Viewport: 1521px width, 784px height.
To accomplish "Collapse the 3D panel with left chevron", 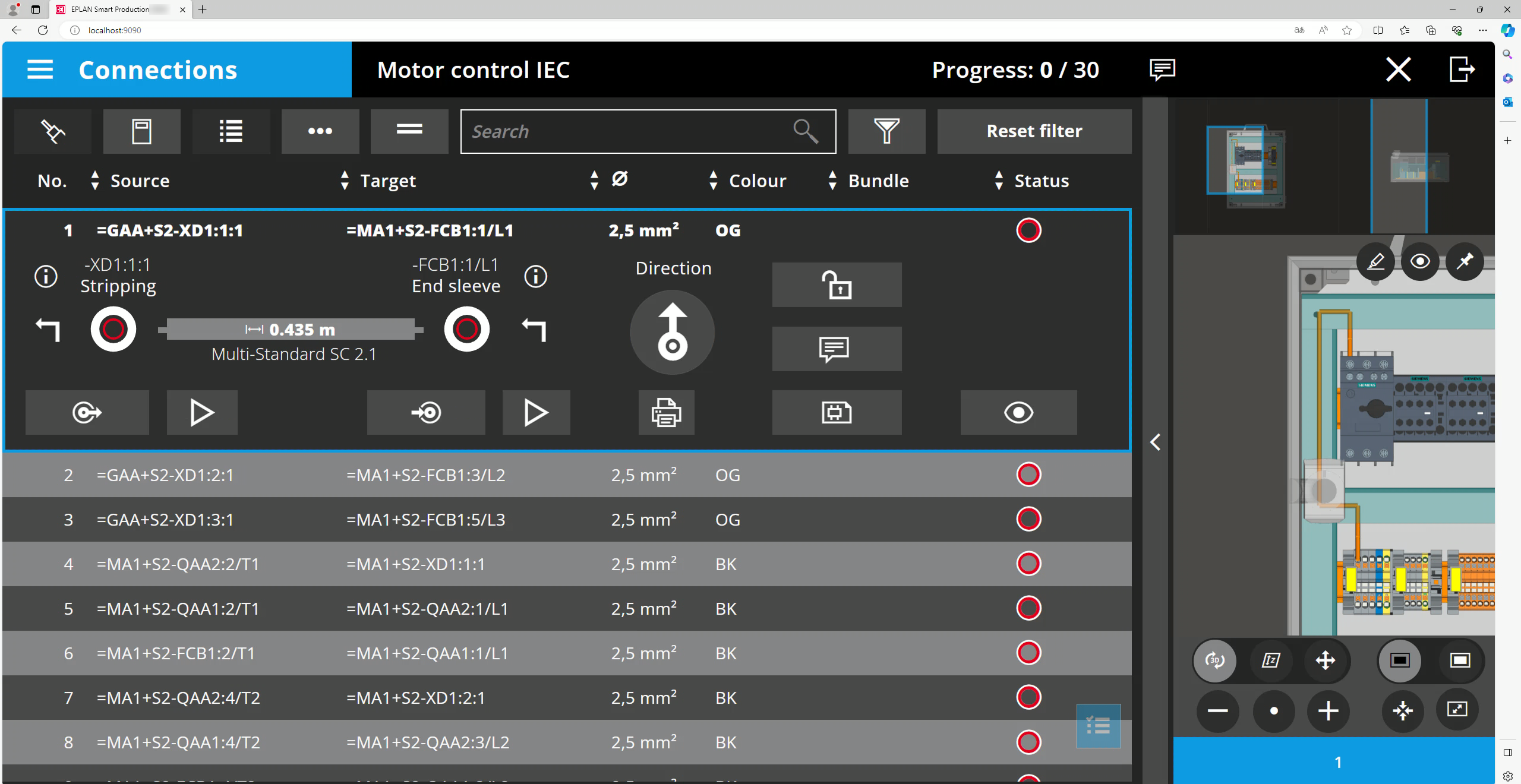I will click(1155, 442).
